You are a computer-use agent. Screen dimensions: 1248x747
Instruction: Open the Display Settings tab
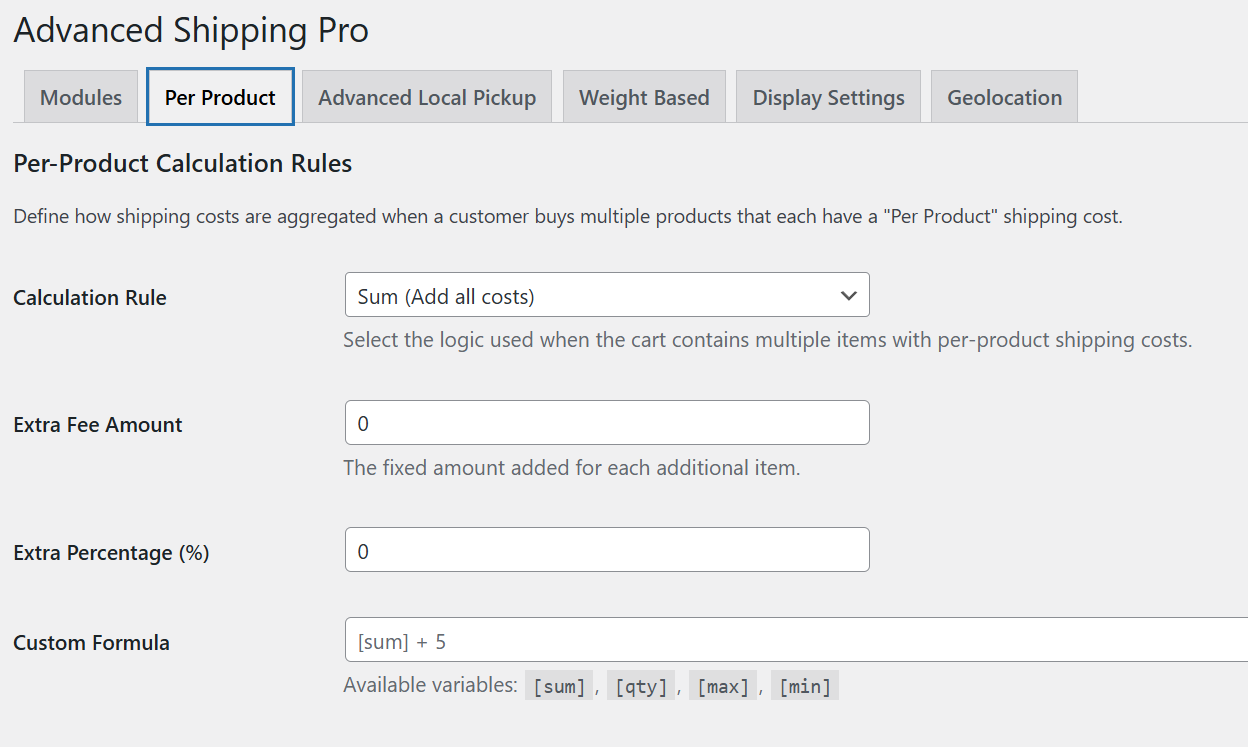pyautogui.click(x=828, y=96)
